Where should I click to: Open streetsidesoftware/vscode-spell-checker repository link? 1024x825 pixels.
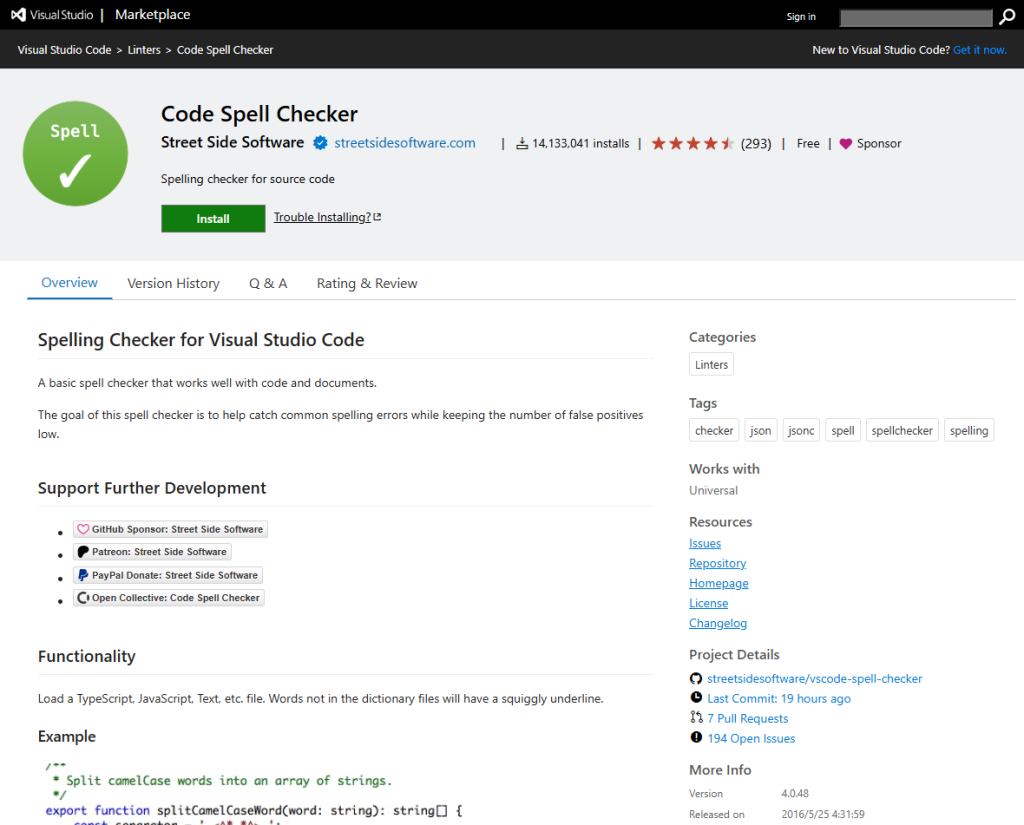point(814,679)
